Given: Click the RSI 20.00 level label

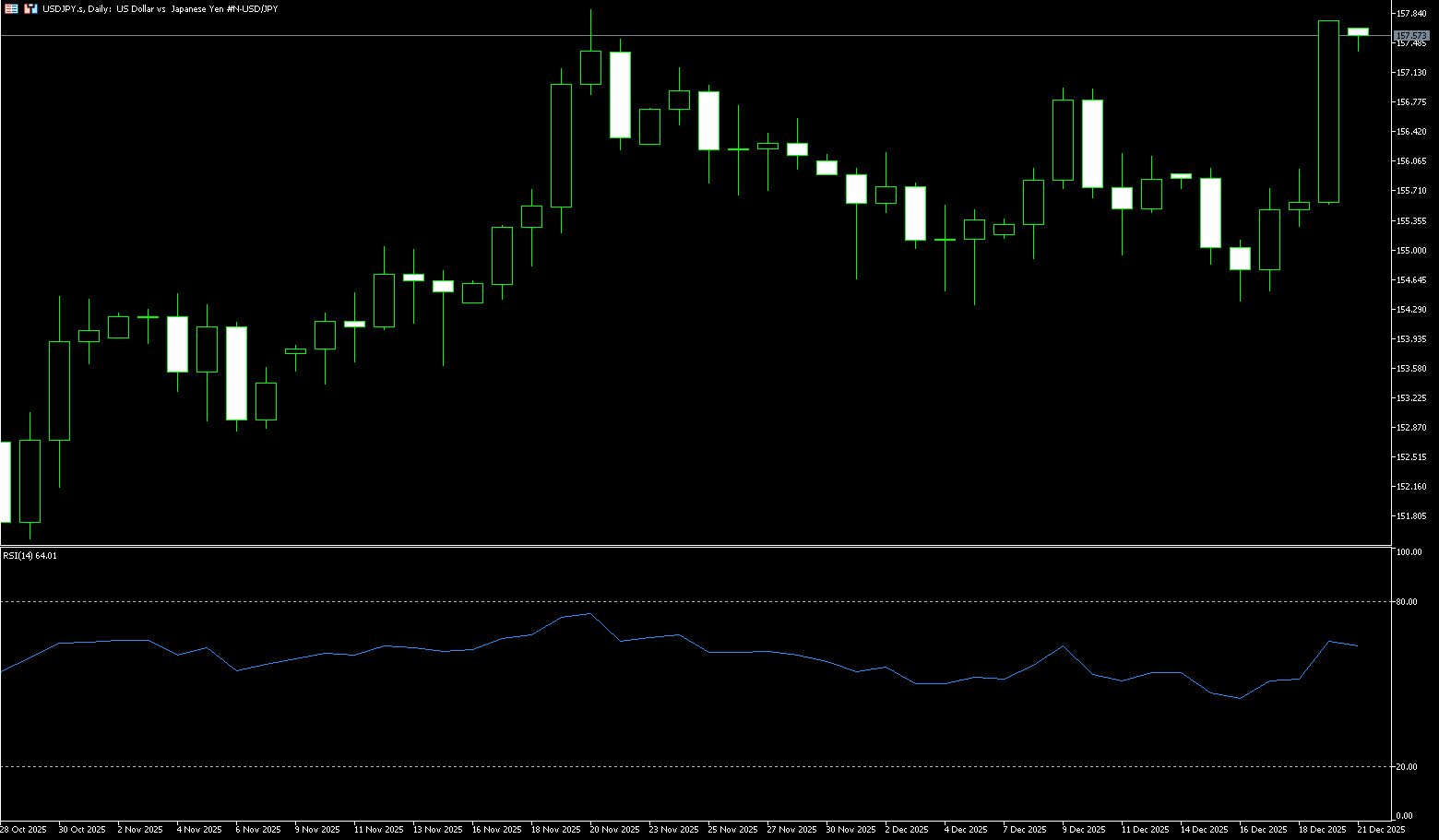Looking at the screenshot, I should point(1407,767).
